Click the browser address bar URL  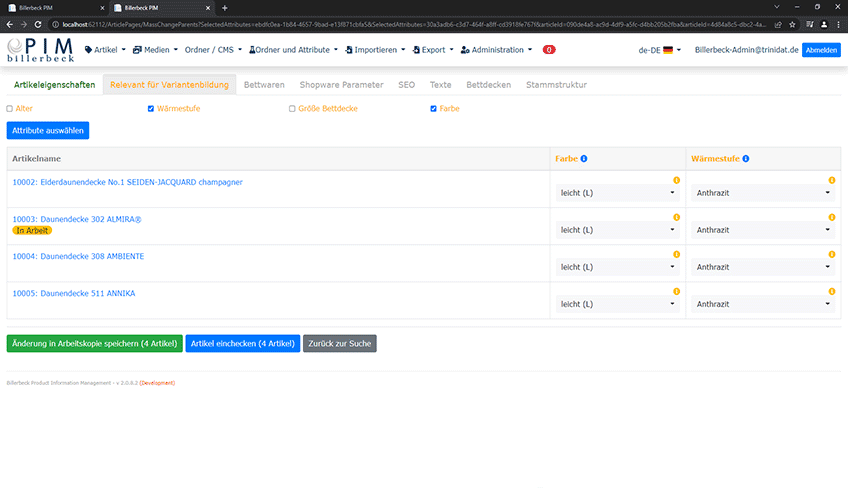(414, 24)
